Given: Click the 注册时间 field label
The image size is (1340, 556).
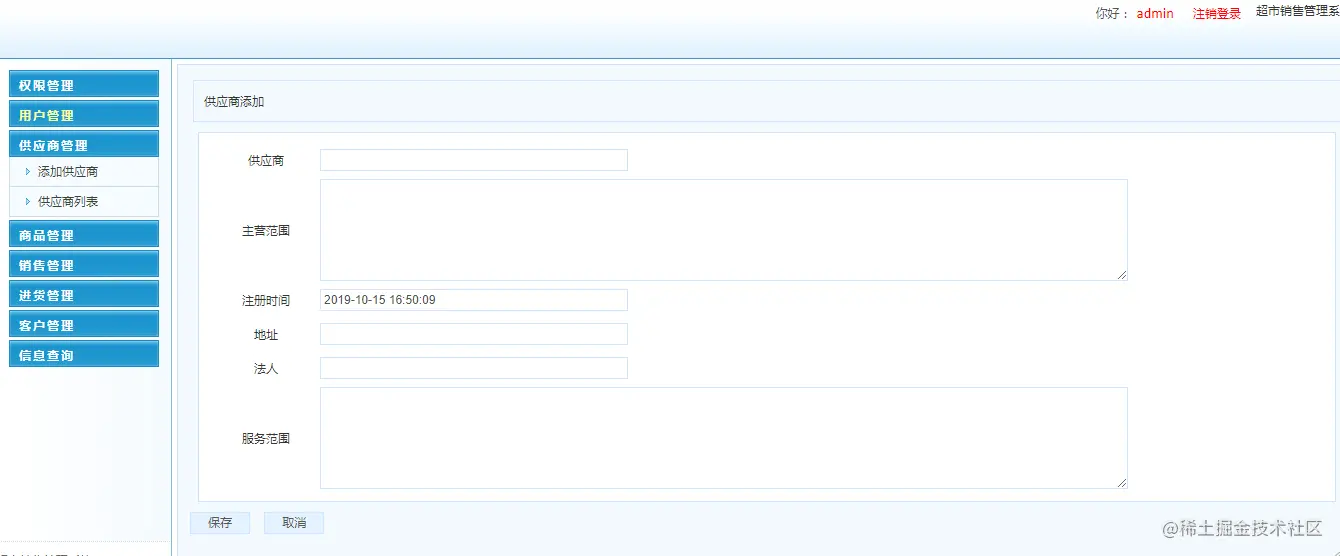Looking at the screenshot, I should pos(266,301).
